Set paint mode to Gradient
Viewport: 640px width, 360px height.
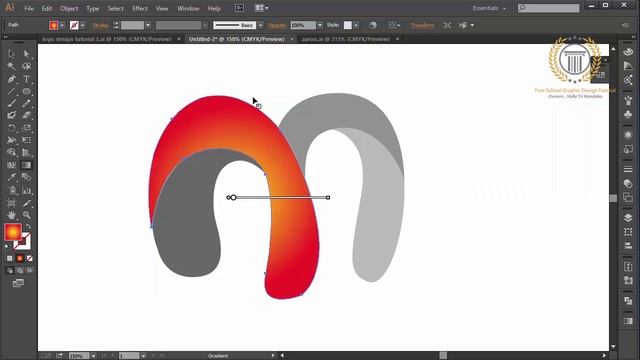point(20,258)
